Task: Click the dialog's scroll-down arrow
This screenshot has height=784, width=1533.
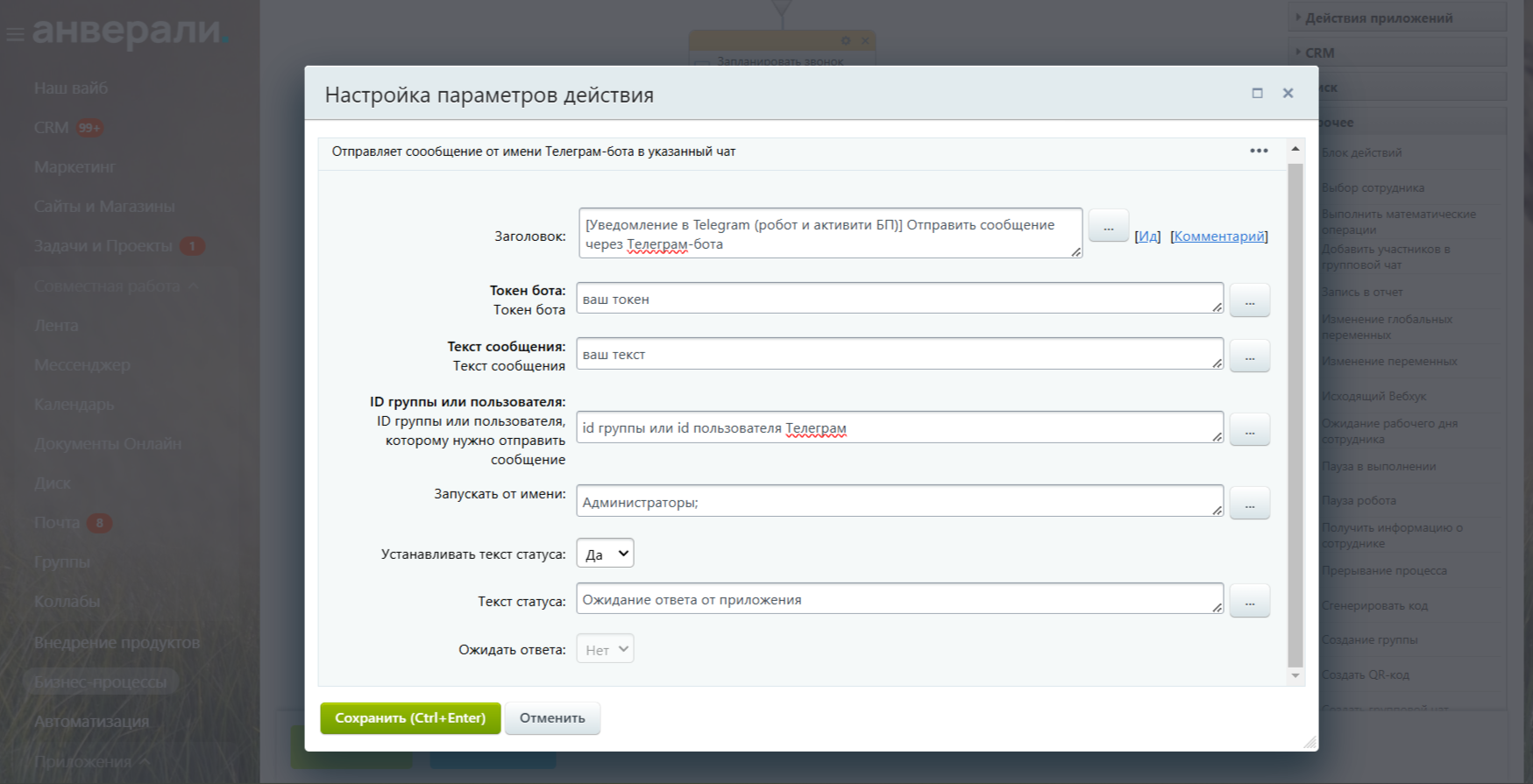Action: [1295, 675]
